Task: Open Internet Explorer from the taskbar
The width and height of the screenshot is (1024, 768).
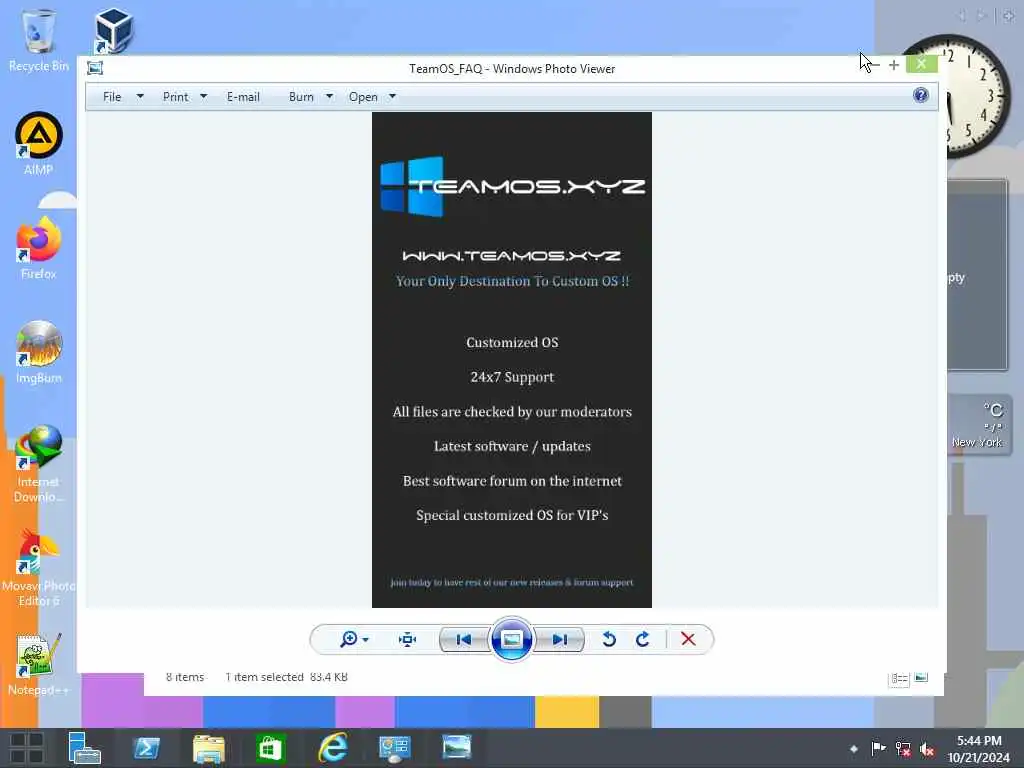Action: tap(332, 748)
